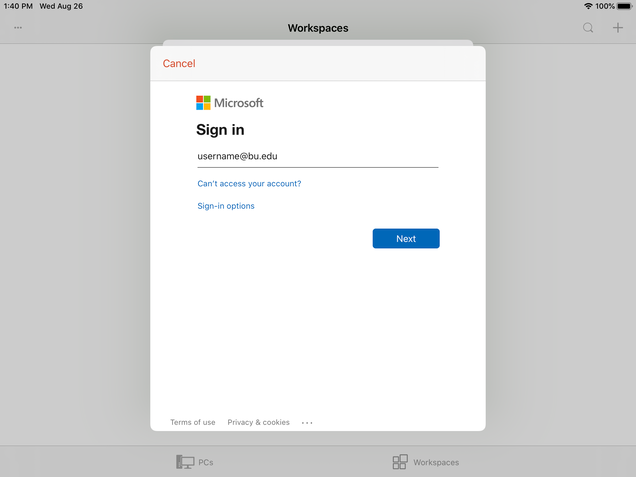636x477 pixels.
Task: Tap the 1:40 PM clock
Action: (18, 6)
